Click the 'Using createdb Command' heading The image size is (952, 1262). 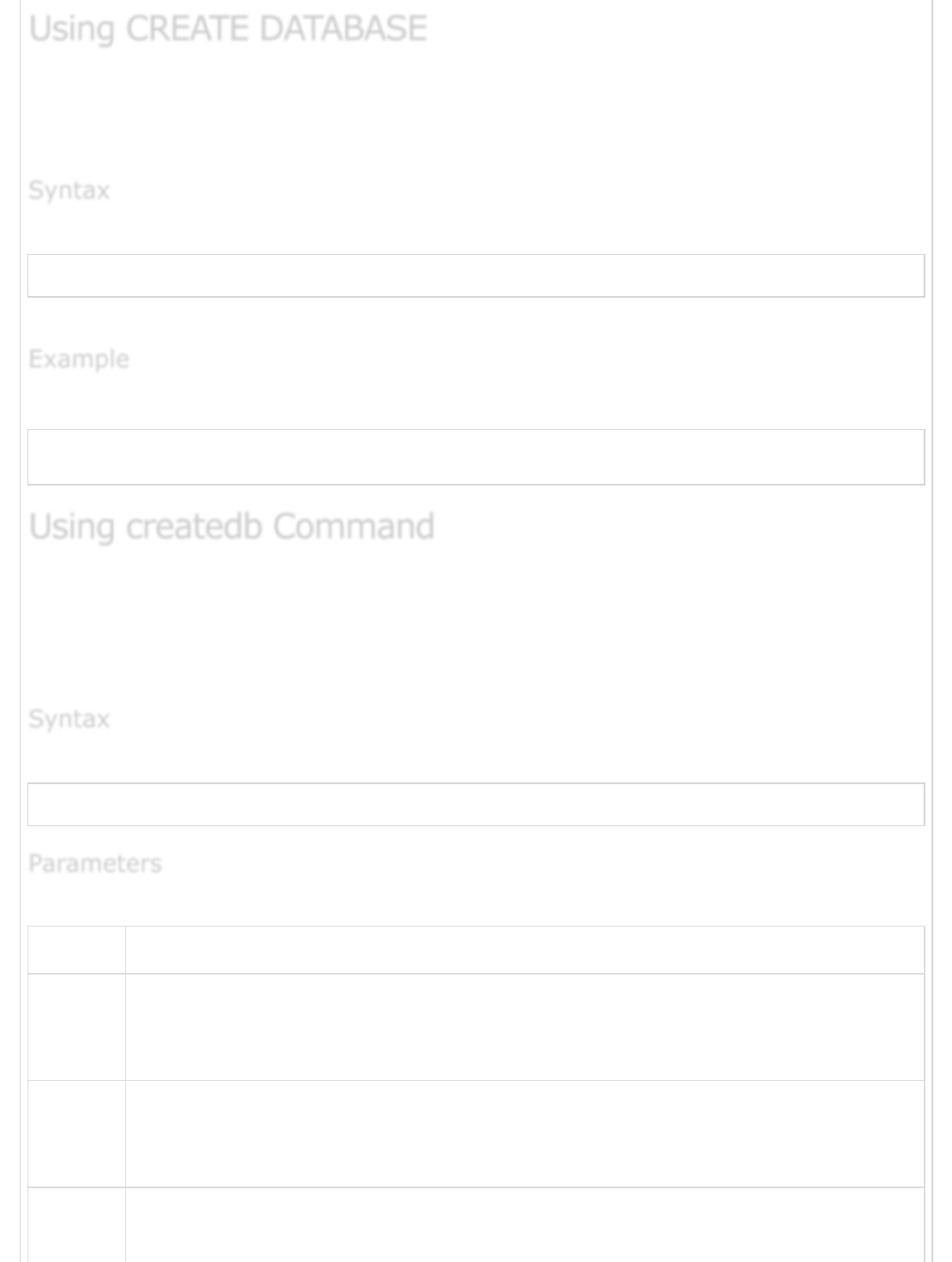click(x=232, y=527)
